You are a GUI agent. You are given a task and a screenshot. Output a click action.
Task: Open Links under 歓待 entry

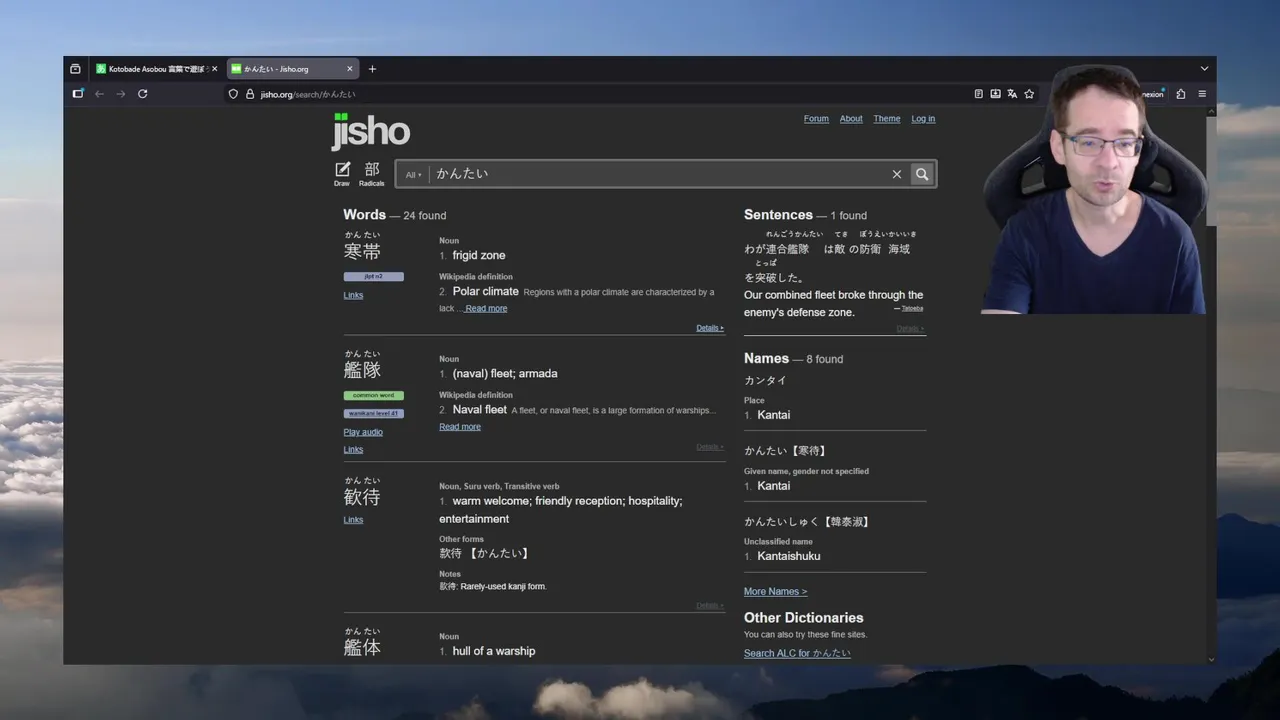[353, 520]
